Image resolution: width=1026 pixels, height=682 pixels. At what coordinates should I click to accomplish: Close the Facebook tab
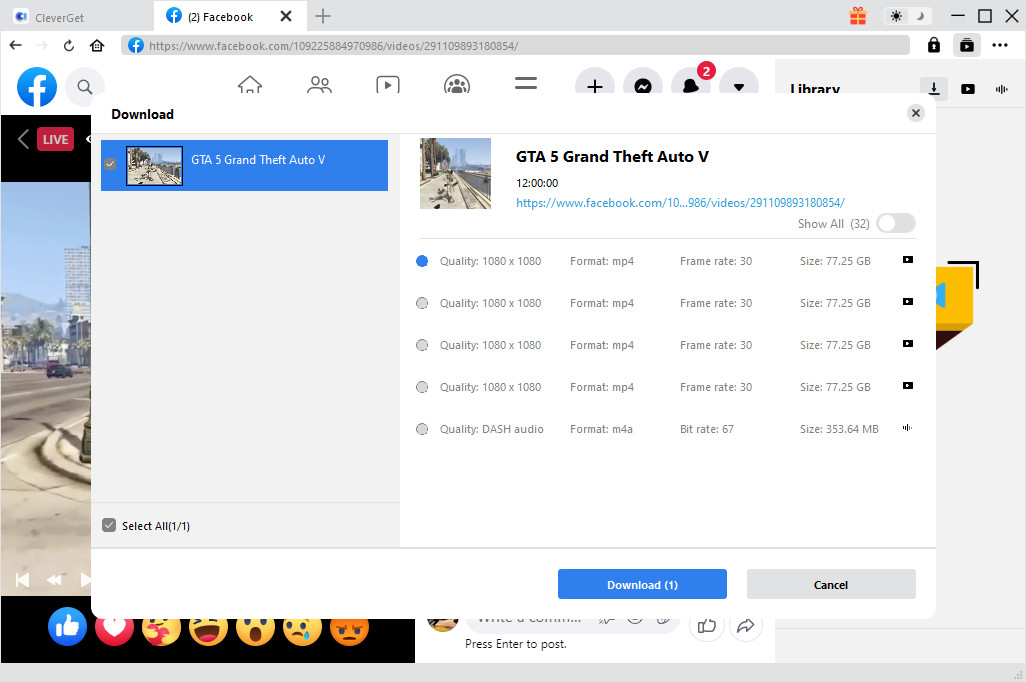point(286,16)
